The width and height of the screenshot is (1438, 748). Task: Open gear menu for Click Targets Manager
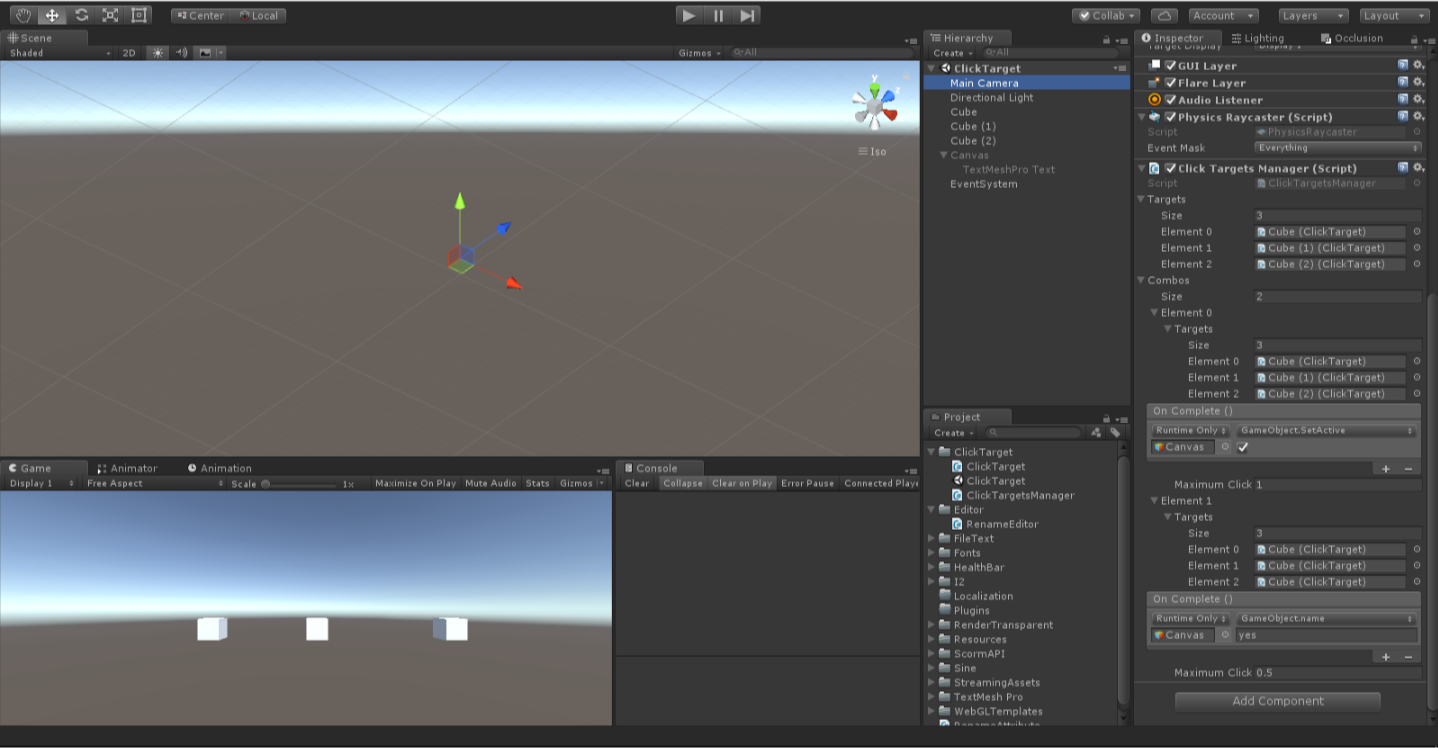[x=1418, y=168]
